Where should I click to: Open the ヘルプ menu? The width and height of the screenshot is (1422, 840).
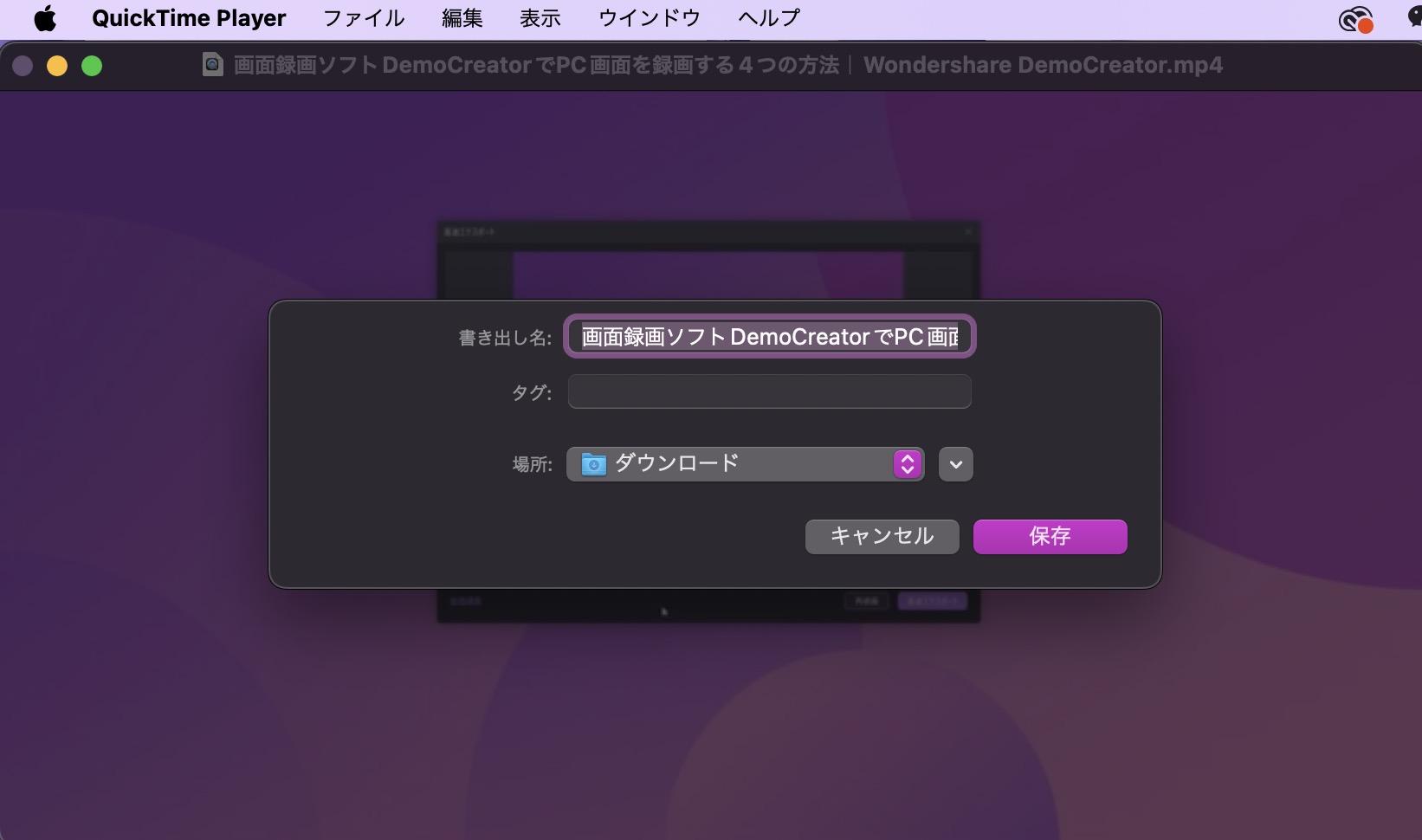(x=769, y=18)
